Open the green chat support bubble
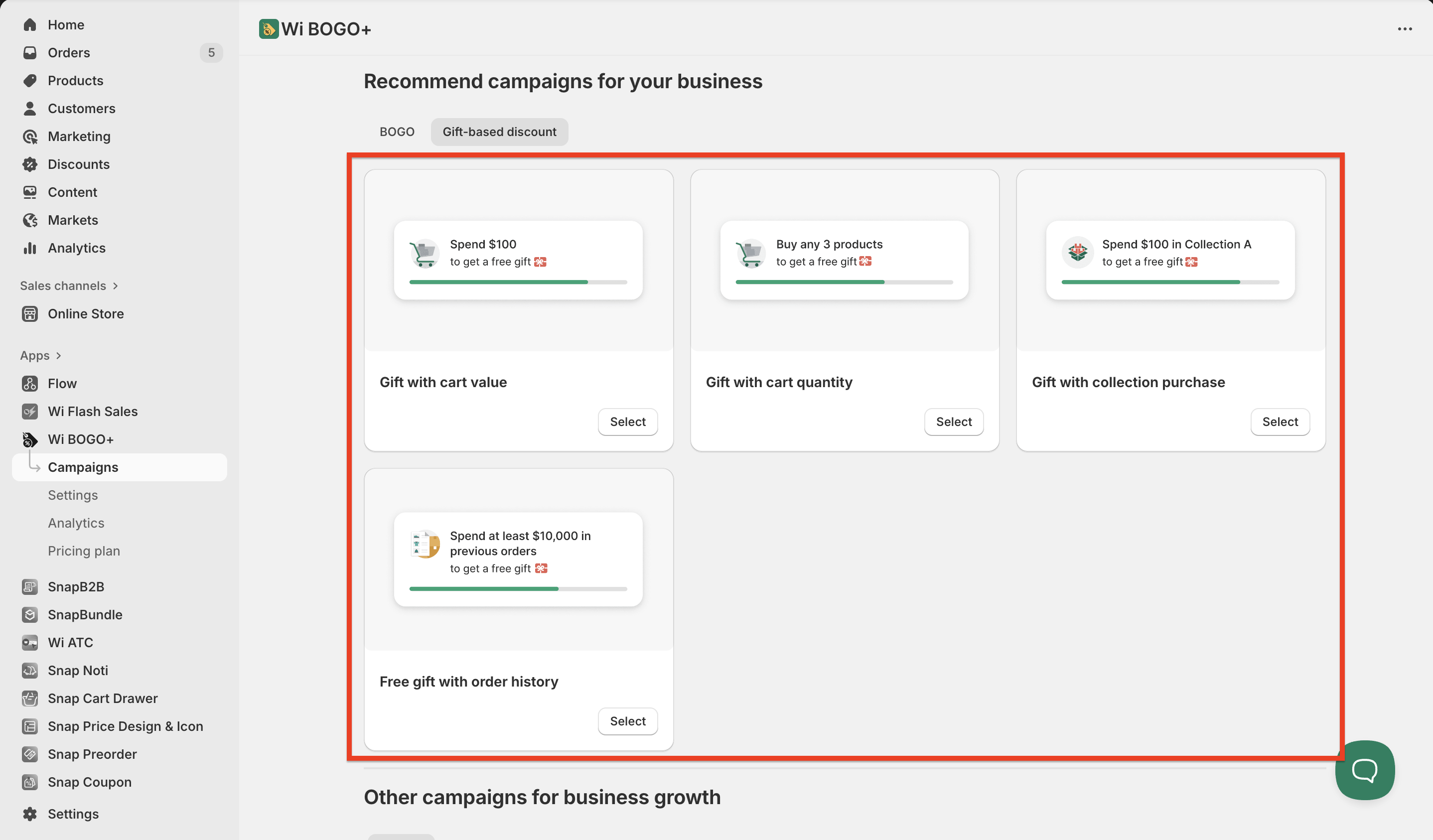The width and height of the screenshot is (1433, 840). tap(1364, 770)
